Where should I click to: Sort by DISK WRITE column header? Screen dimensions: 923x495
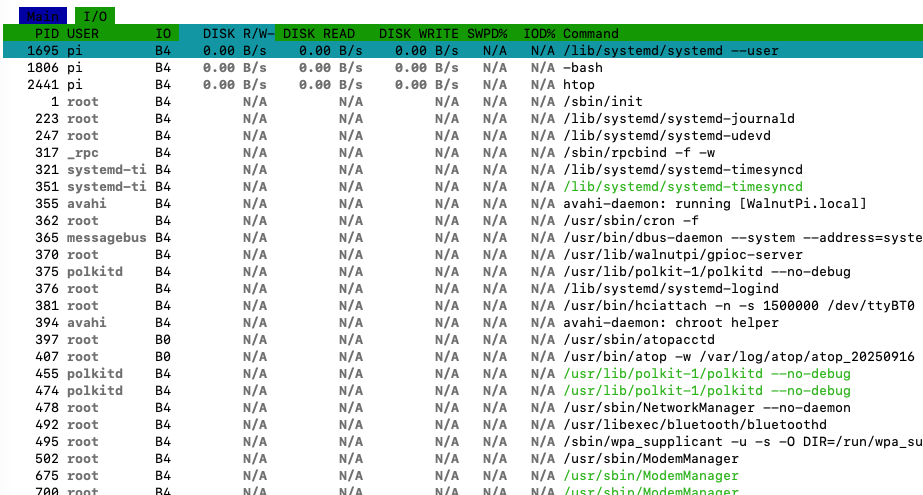point(419,34)
